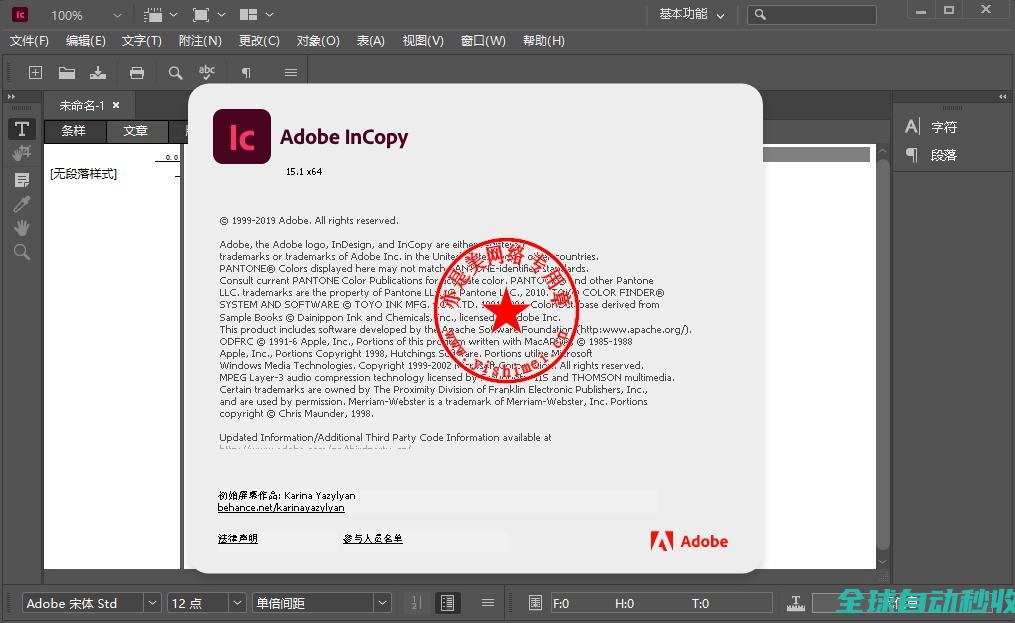The width and height of the screenshot is (1015, 623).
Task: Expand the Adobe 宋体 Std font dropdown
Action: [152, 603]
